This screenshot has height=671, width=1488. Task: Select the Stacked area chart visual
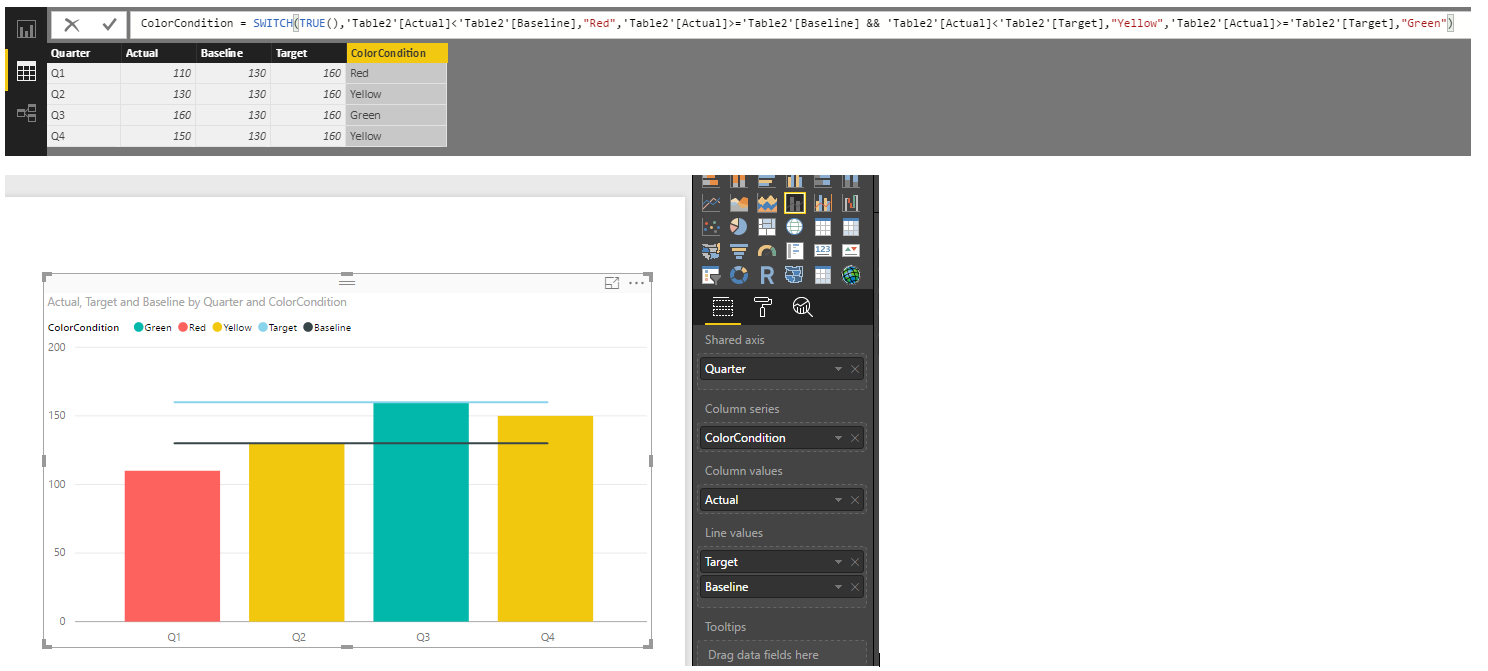point(767,203)
